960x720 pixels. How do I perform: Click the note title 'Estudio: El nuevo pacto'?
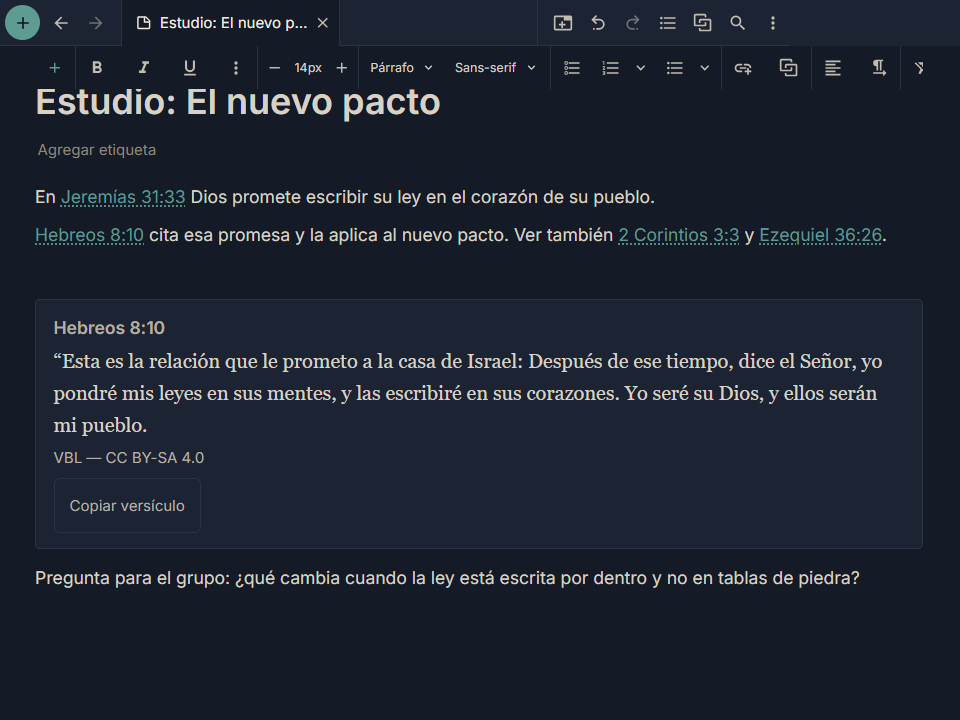click(x=238, y=102)
